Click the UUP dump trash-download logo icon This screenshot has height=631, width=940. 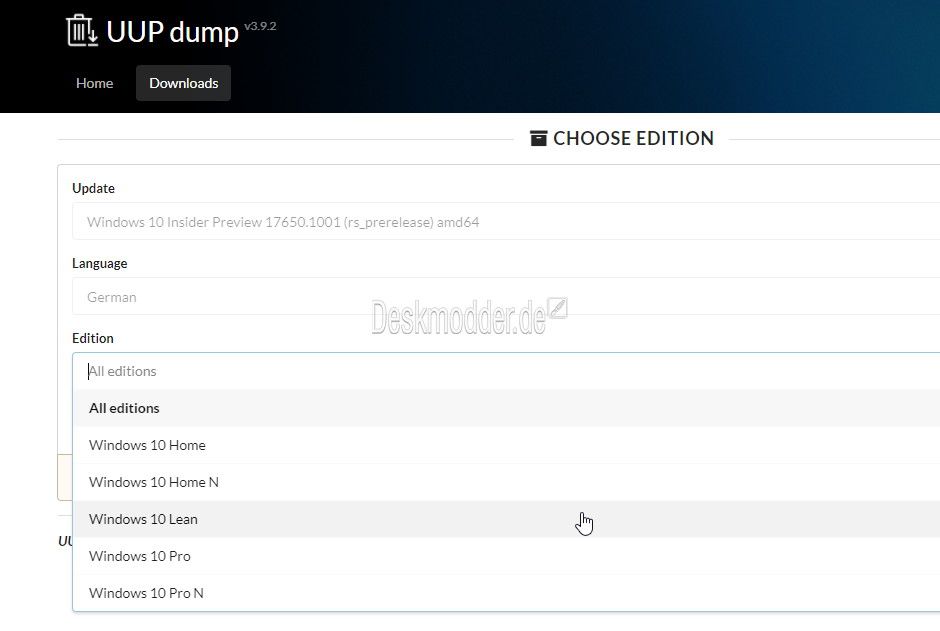click(82, 31)
